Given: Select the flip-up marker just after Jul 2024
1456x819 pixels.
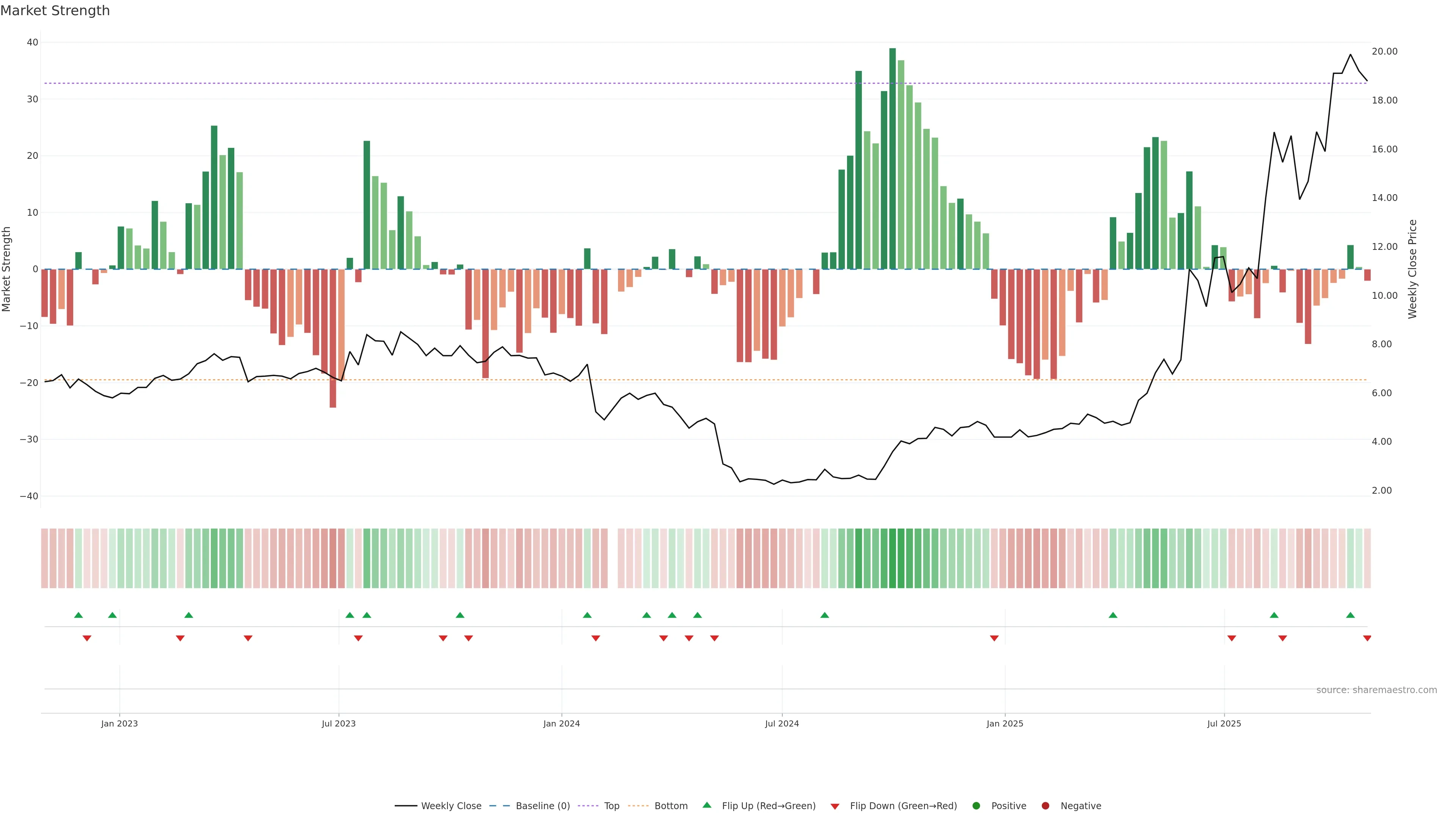Looking at the screenshot, I should point(825,615).
